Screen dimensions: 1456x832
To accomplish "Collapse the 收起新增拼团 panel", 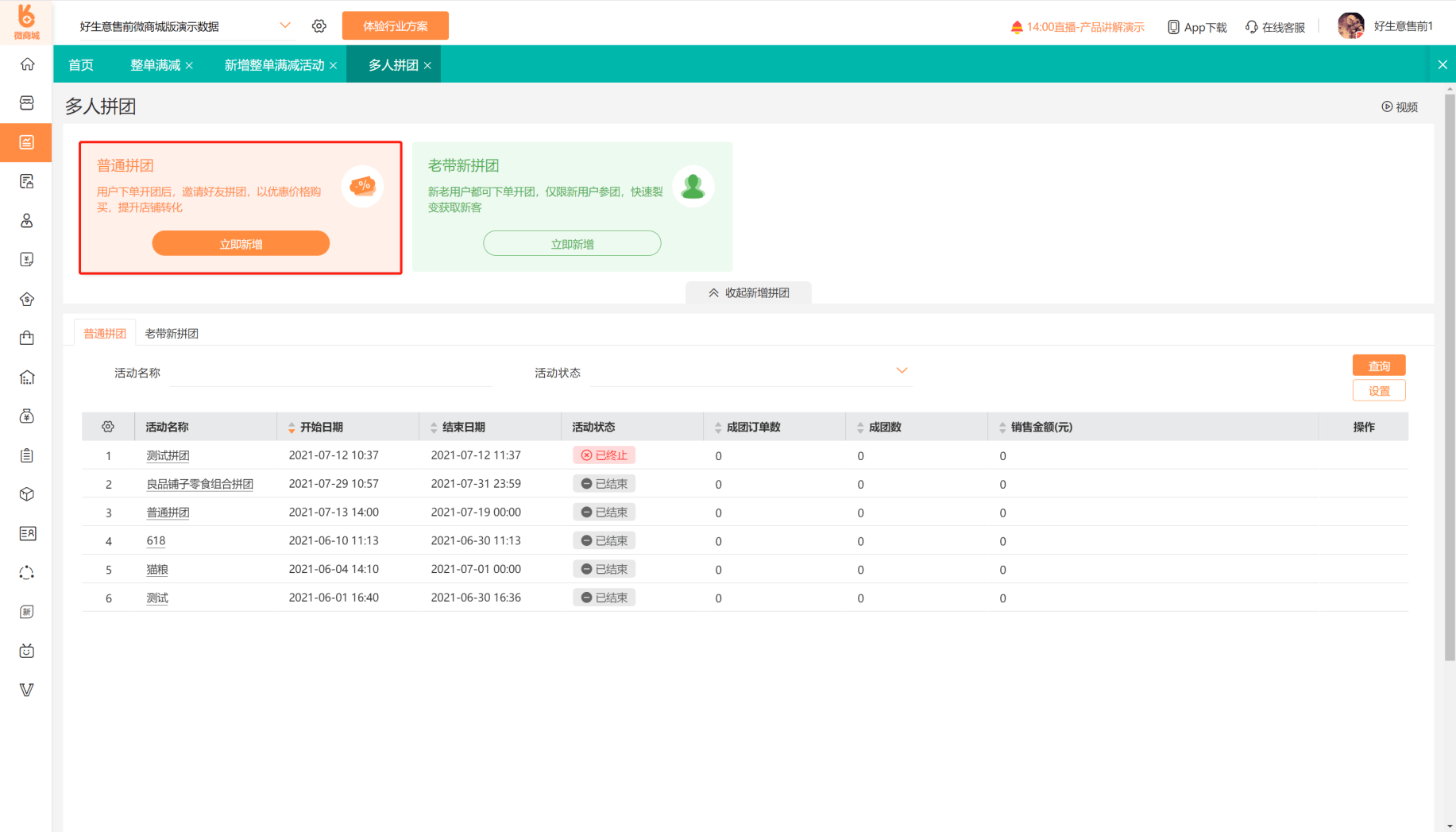I will [x=748, y=292].
